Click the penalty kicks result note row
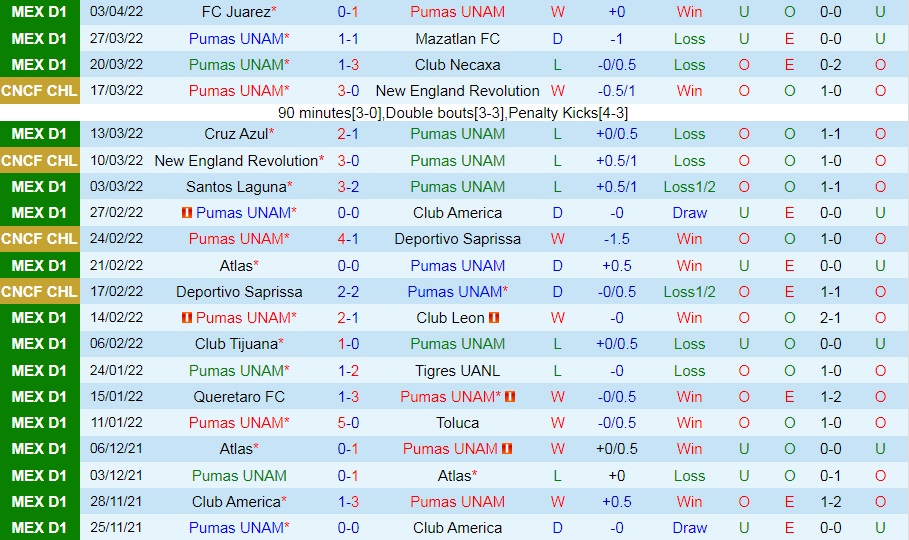The height and width of the screenshot is (540, 909). [x=454, y=113]
